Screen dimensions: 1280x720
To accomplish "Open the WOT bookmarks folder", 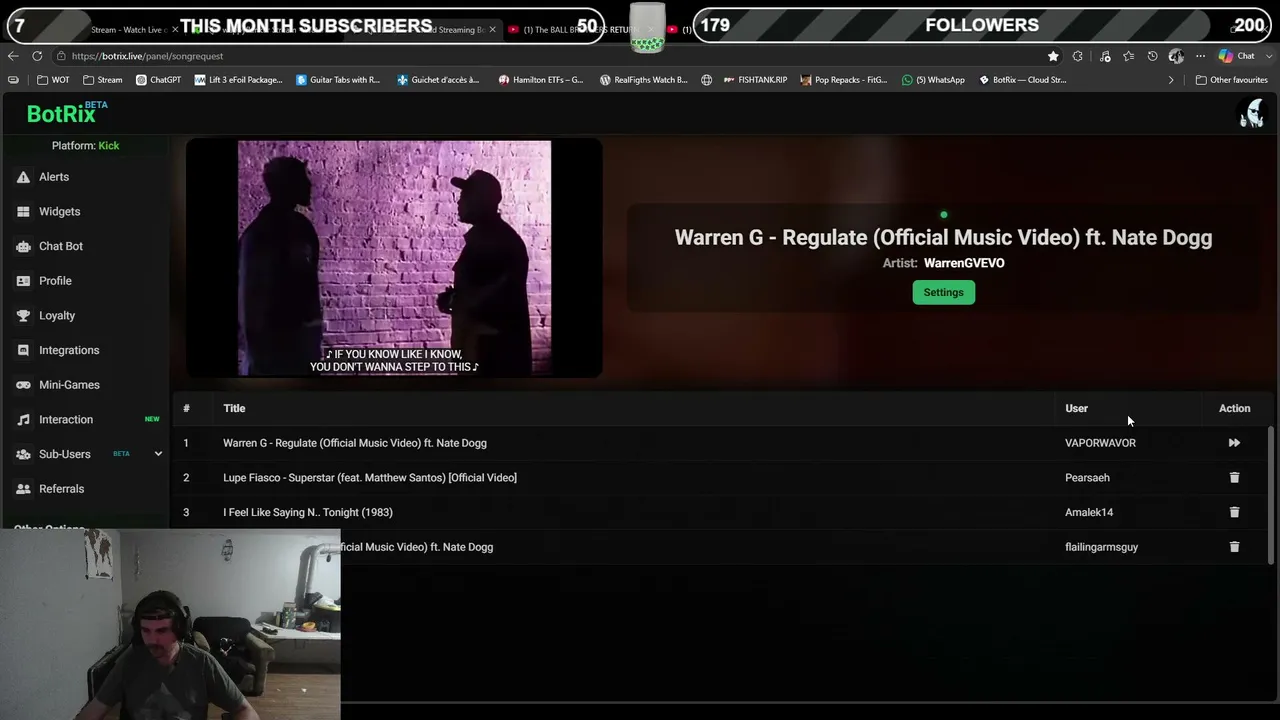I will pos(53,80).
